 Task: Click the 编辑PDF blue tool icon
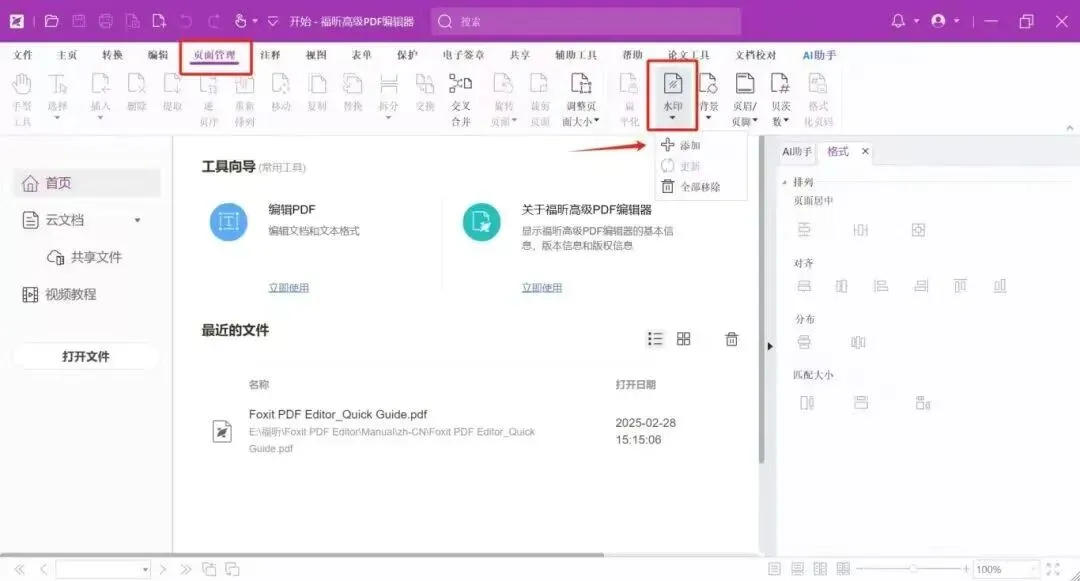tap(229, 222)
